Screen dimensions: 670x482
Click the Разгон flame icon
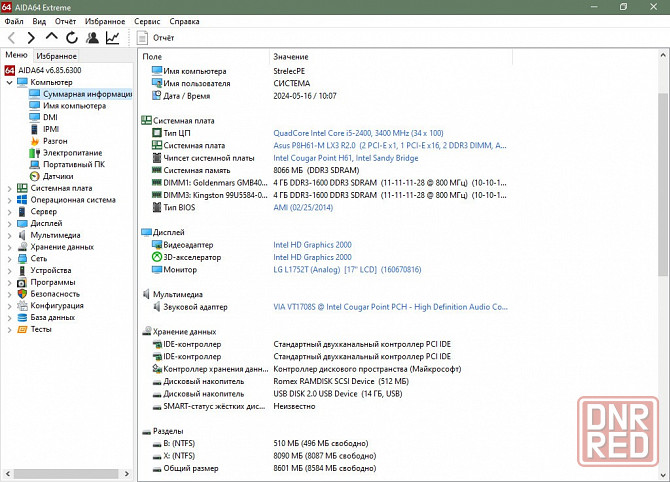35,141
